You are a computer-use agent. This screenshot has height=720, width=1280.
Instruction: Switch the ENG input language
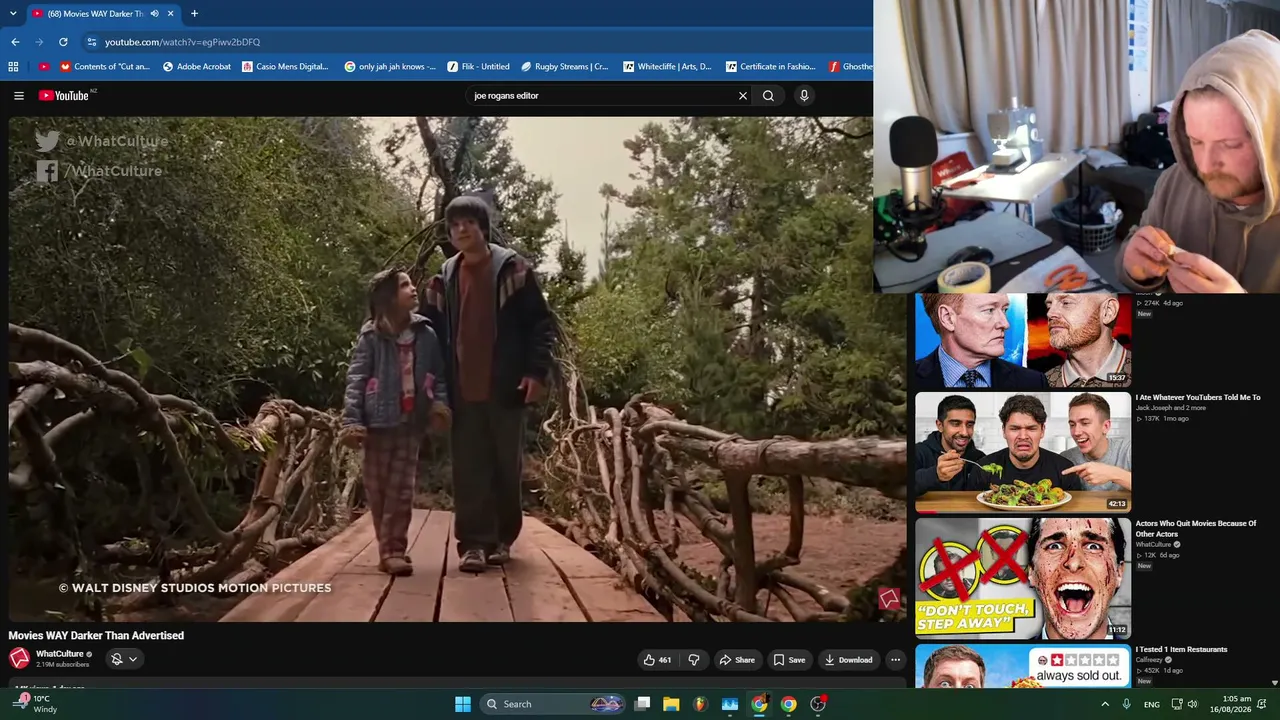(1152, 704)
